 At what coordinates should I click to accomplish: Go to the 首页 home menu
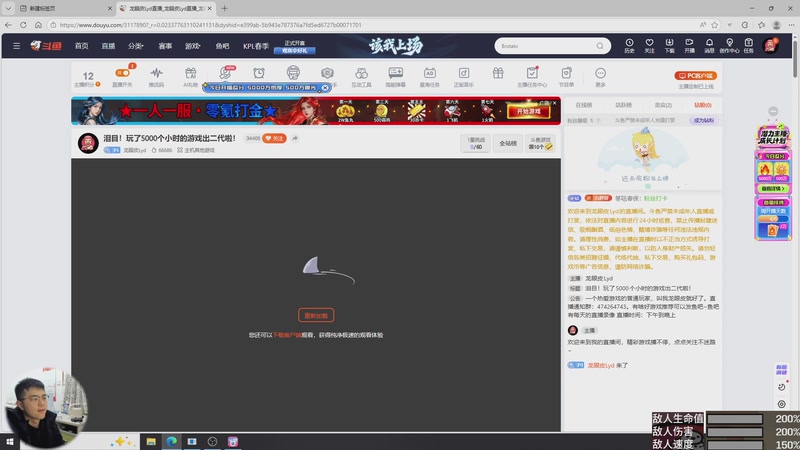click(82, 46)
